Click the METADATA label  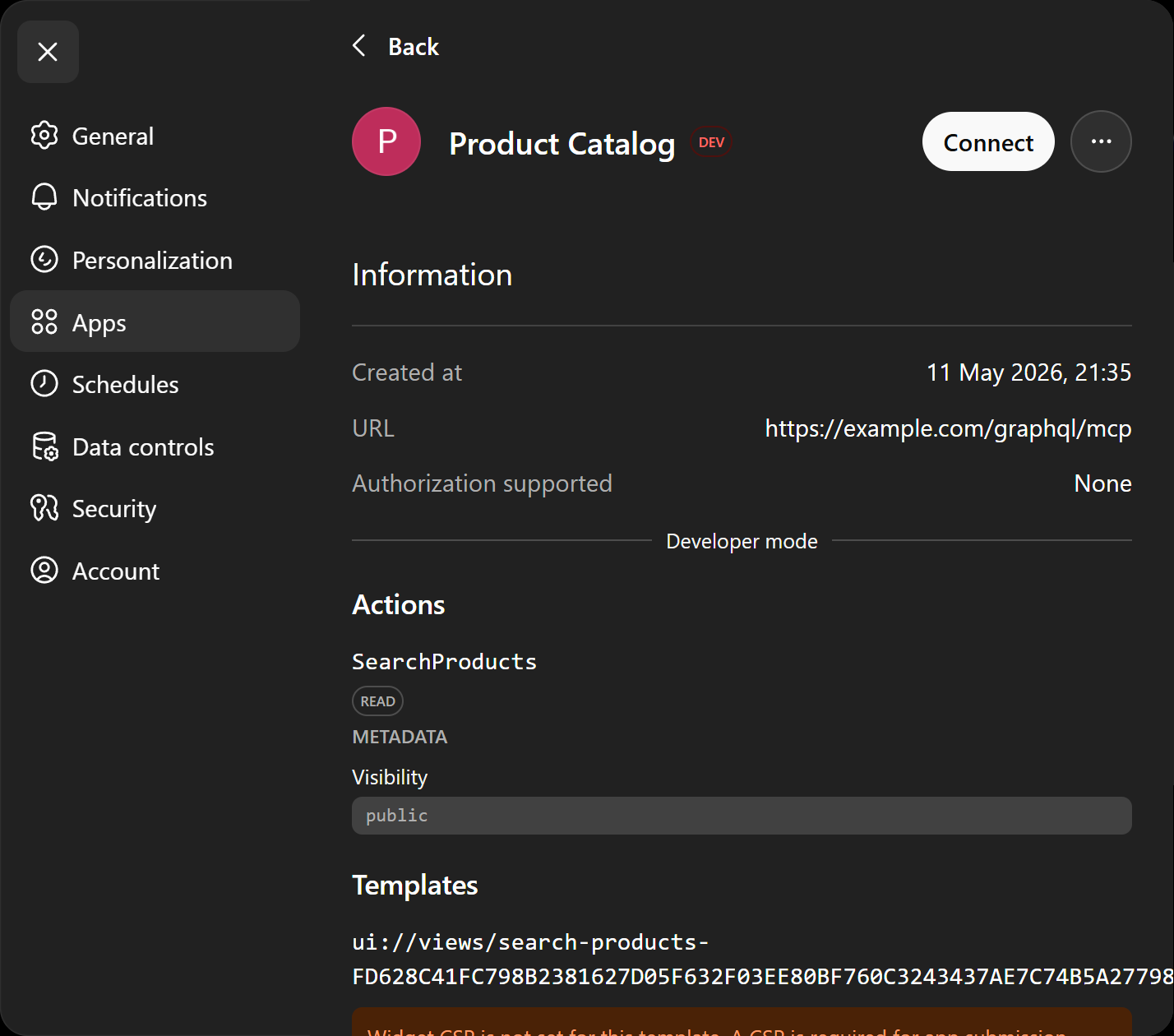[x=400, y=737]
